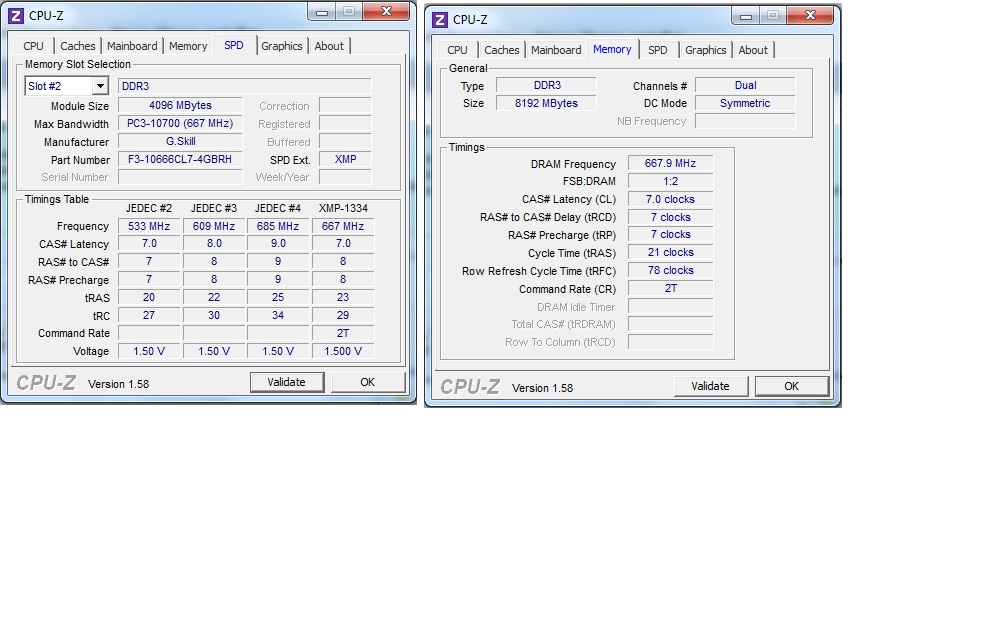This screenshot has height=630, width=1008.
Task: Click Row Refresh Cycle Time 78 clocks field
Action: pos(670,271)
